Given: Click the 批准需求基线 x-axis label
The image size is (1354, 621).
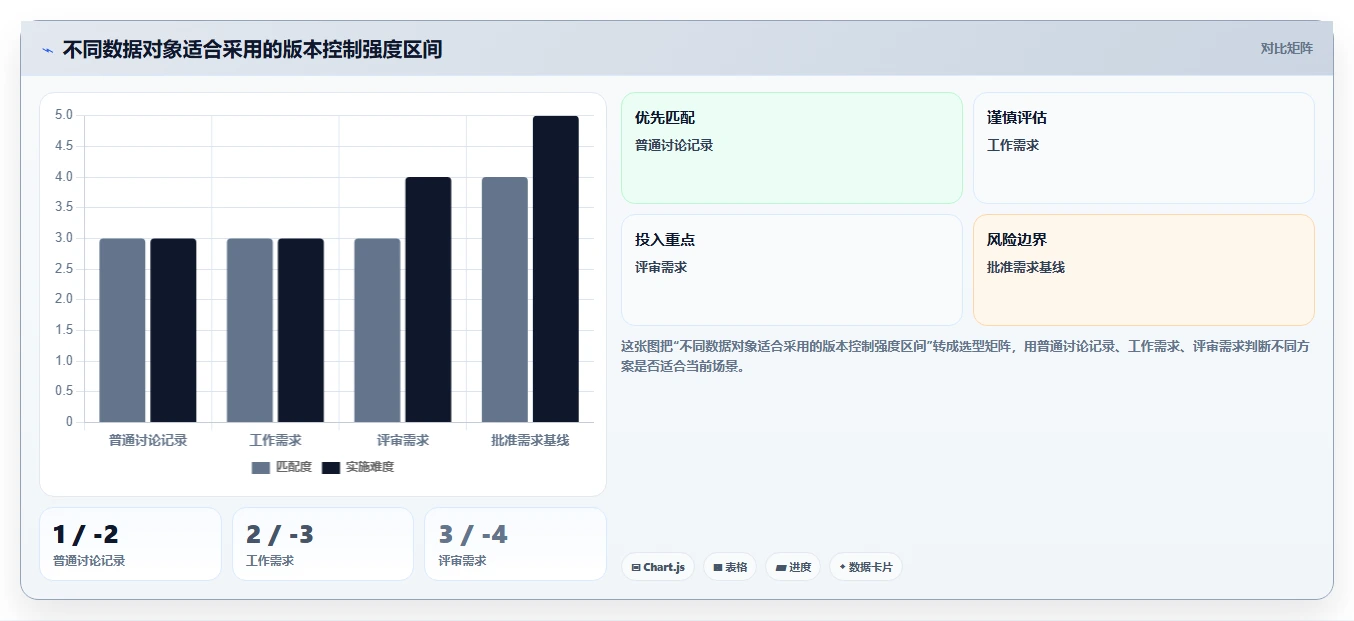Looking at the screenshot, I should (x=530, y=440).
